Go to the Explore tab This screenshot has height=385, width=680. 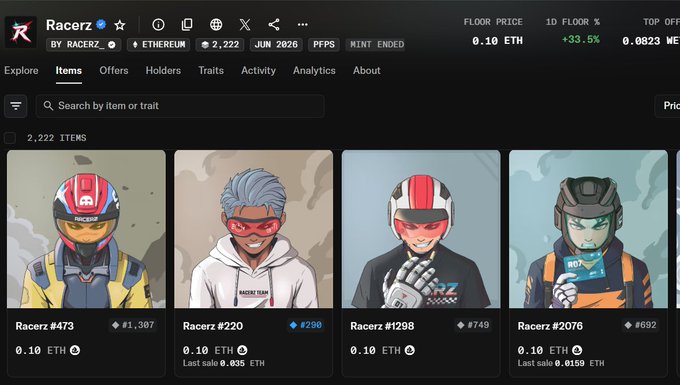click(x=21, y=70)
